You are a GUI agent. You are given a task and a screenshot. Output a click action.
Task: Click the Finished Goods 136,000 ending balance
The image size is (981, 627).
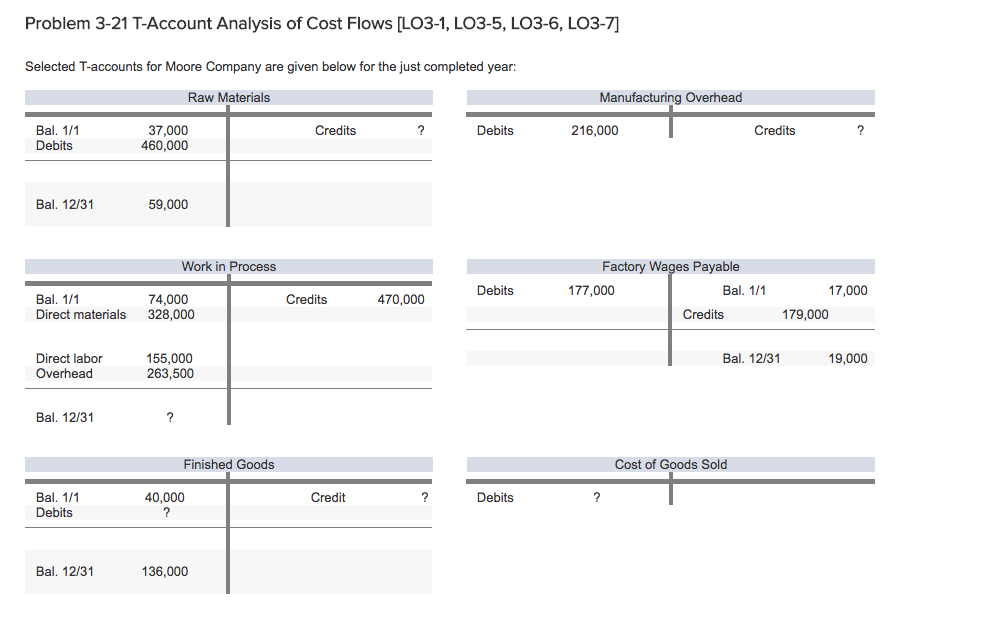(x=167, y=571)
